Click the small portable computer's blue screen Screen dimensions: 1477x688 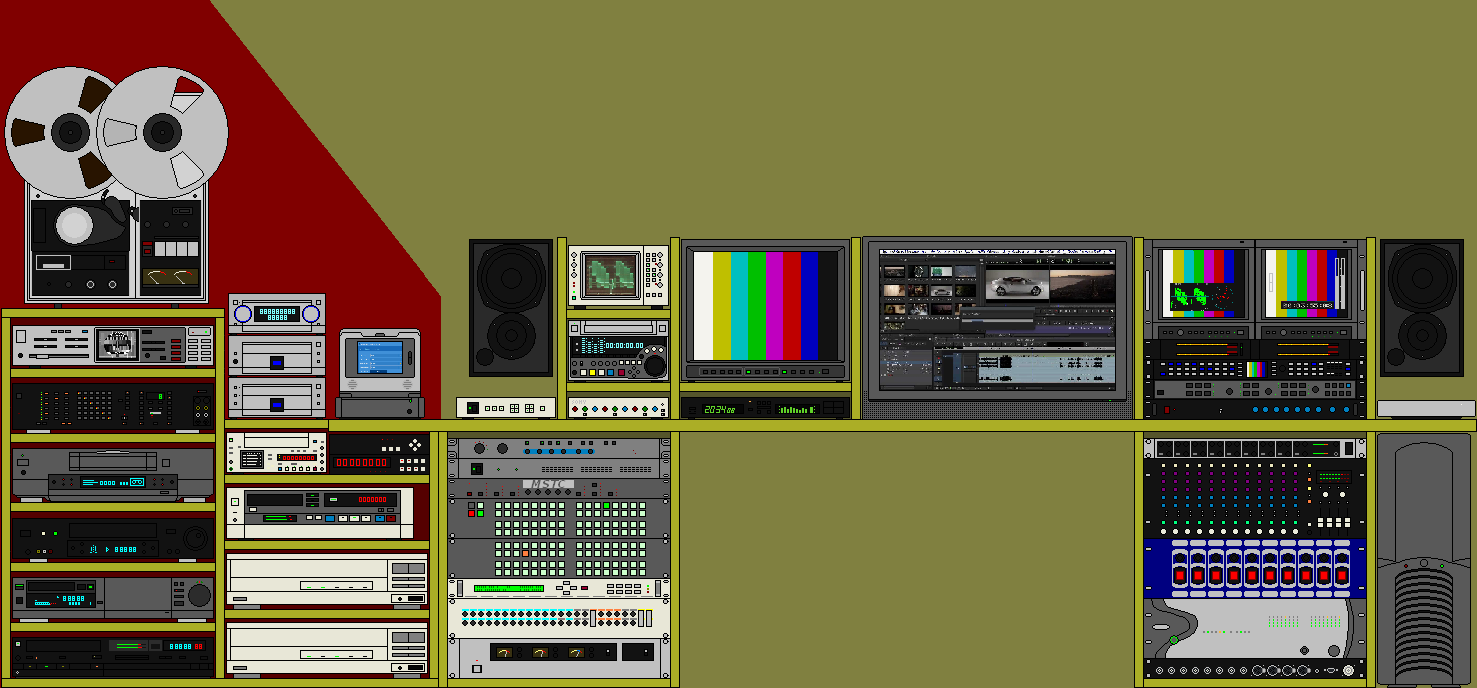379,357
